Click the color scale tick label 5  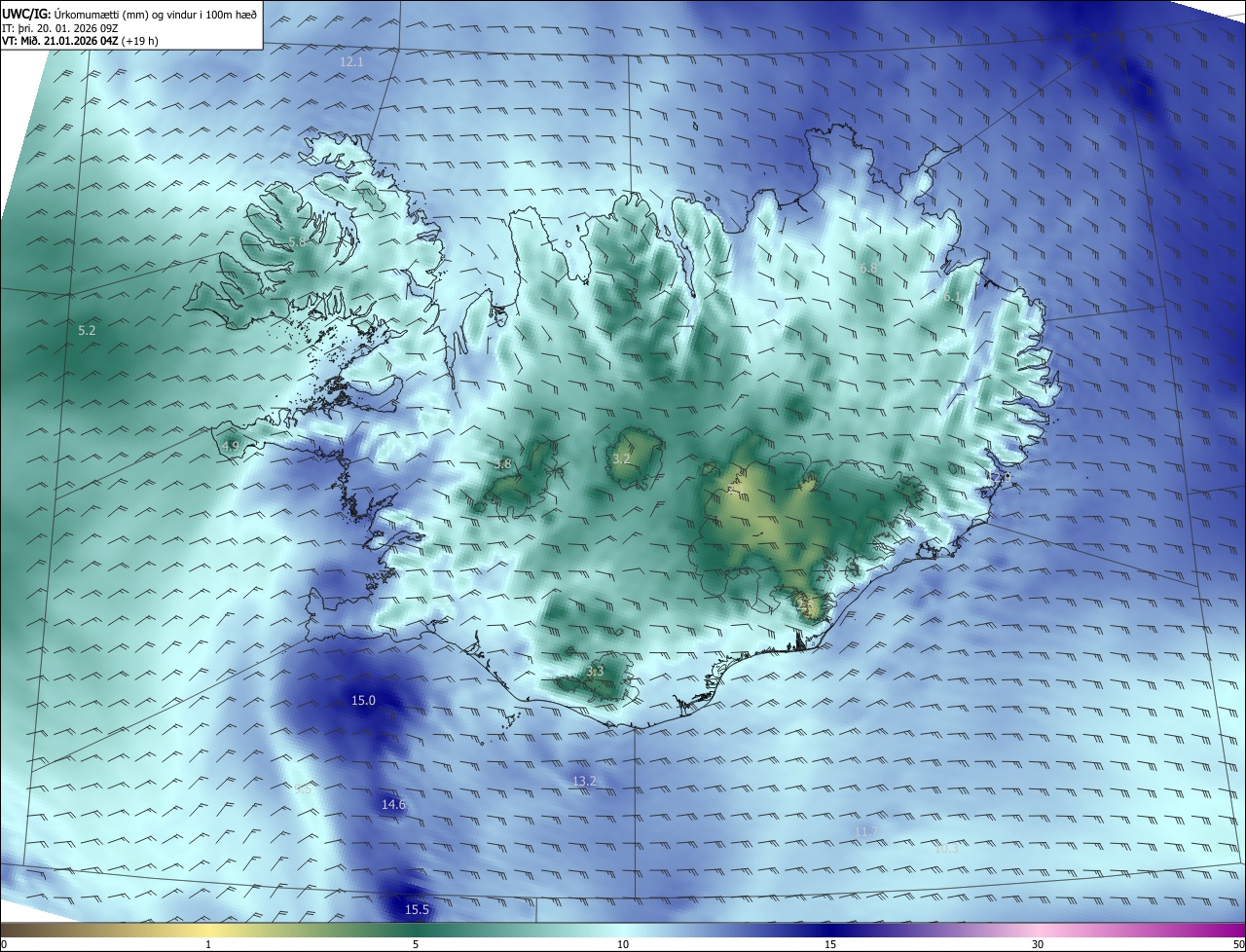click(x=416, y=944)
